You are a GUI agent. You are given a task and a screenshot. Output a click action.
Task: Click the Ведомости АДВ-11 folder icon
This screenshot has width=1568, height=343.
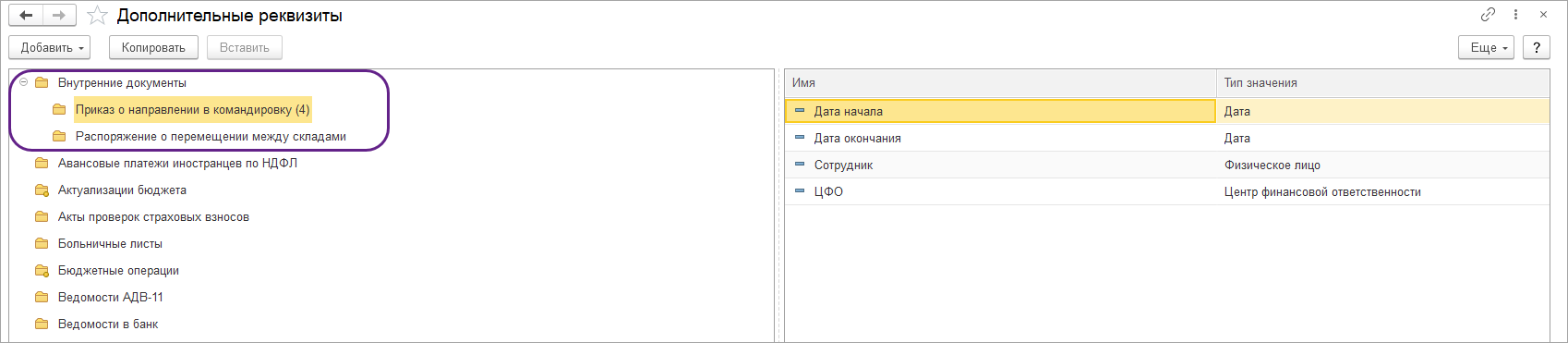pyautogui.click(x=42, y=297)
